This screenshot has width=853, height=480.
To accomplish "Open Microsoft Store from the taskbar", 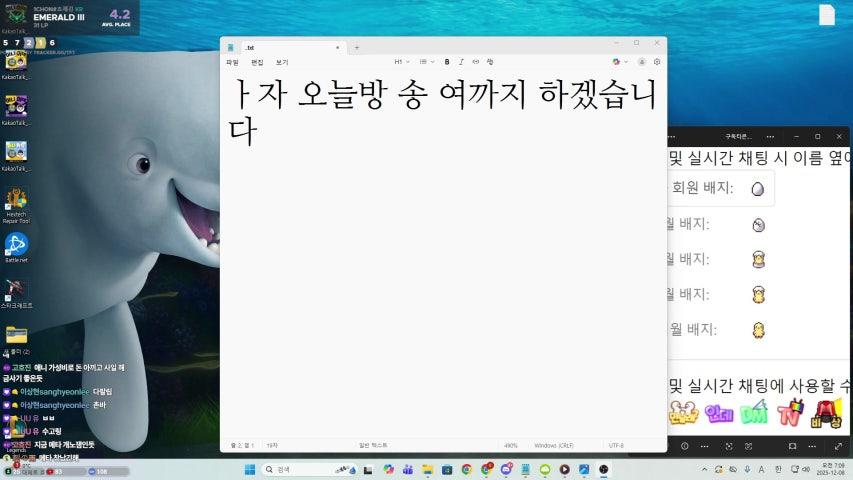I will (447, 469).
